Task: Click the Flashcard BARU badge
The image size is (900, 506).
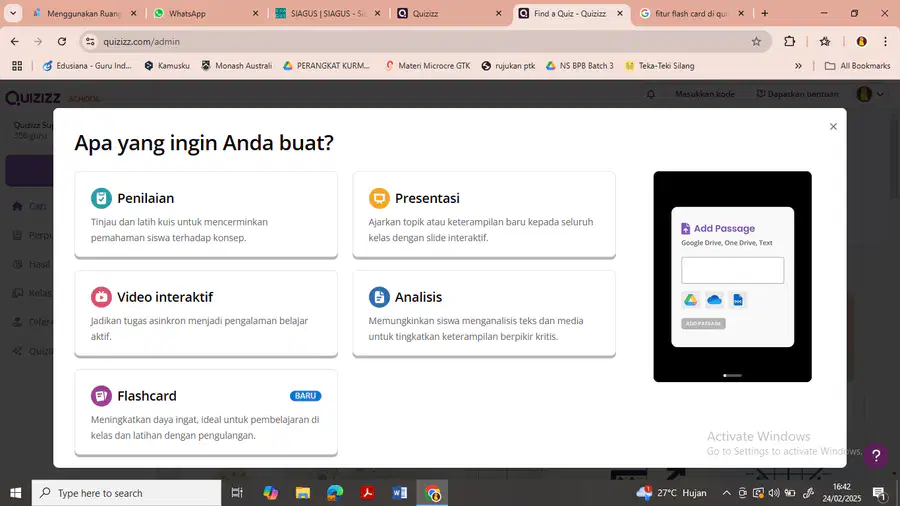Action: click(x=305, y=396)
